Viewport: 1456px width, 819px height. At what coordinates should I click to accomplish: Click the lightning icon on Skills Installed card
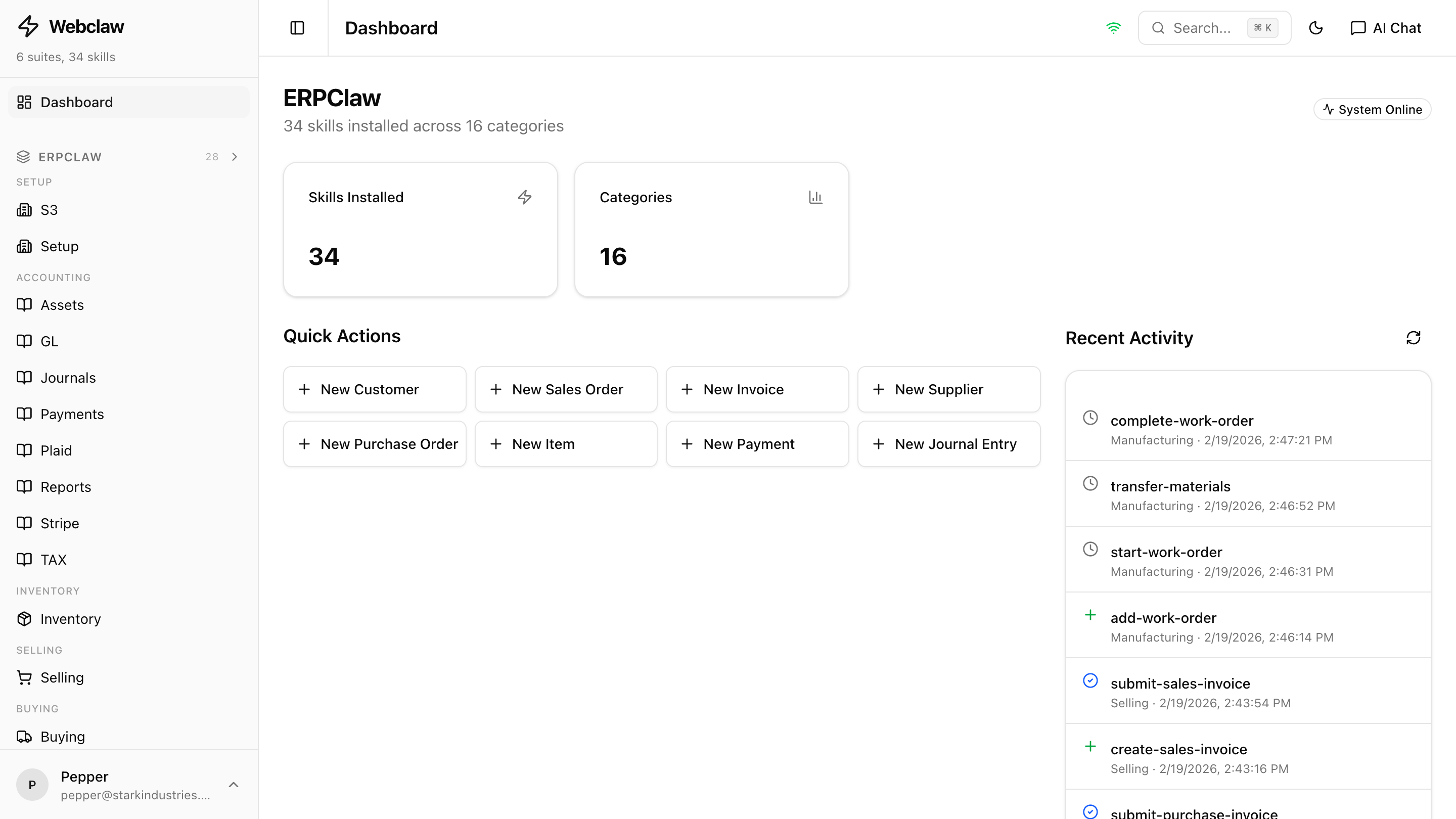(x=525, y=197)
